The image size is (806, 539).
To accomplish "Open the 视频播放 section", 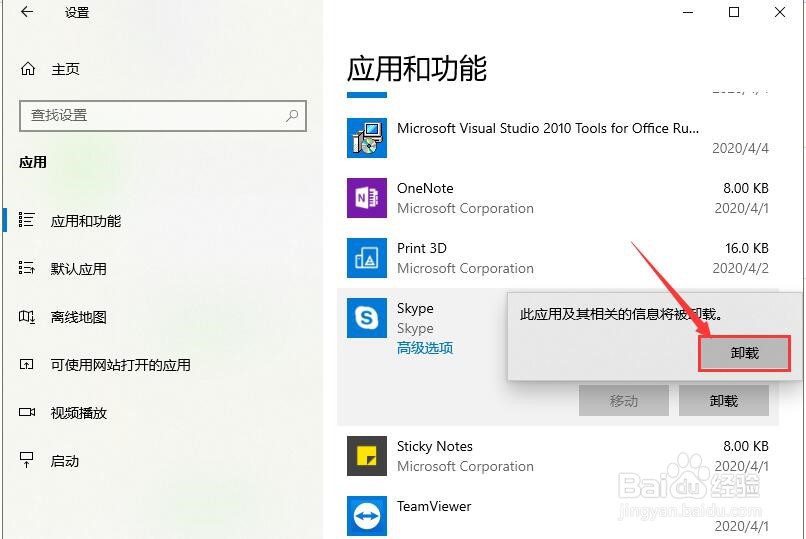I will point(79,413).
